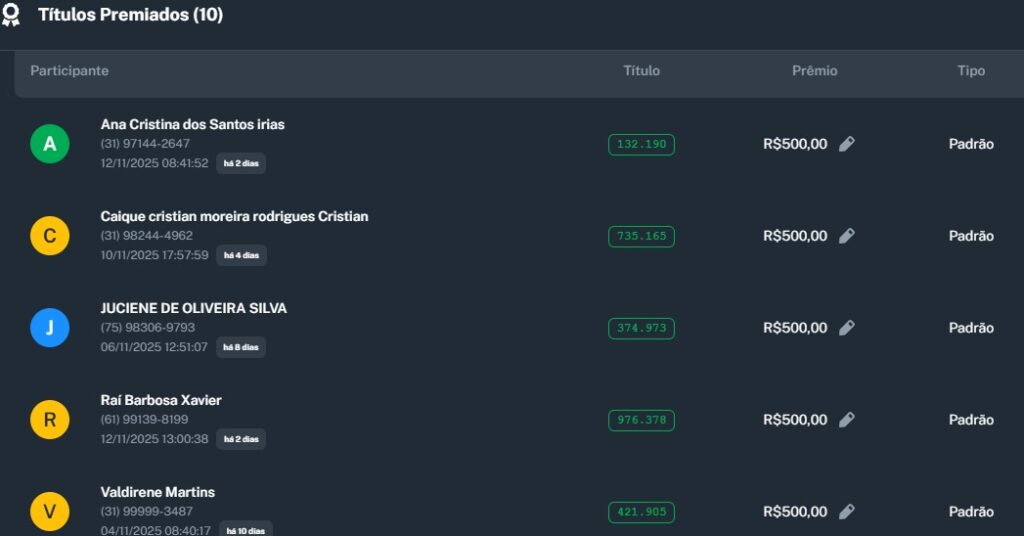Viewport: 1024px width, 536px height.
Task: Click the blue J avatar
Action: point(50,328)
